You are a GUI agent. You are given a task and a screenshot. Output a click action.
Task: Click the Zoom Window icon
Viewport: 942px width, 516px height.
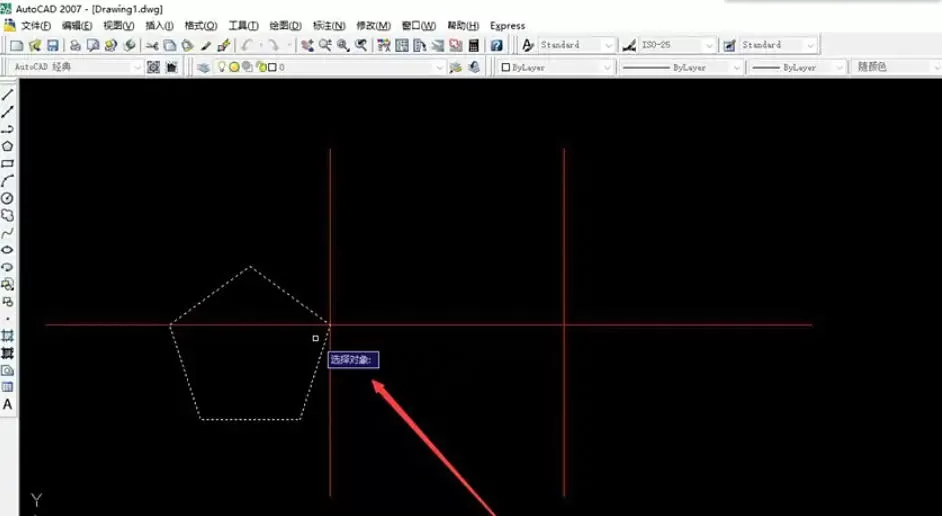(343, 45)
